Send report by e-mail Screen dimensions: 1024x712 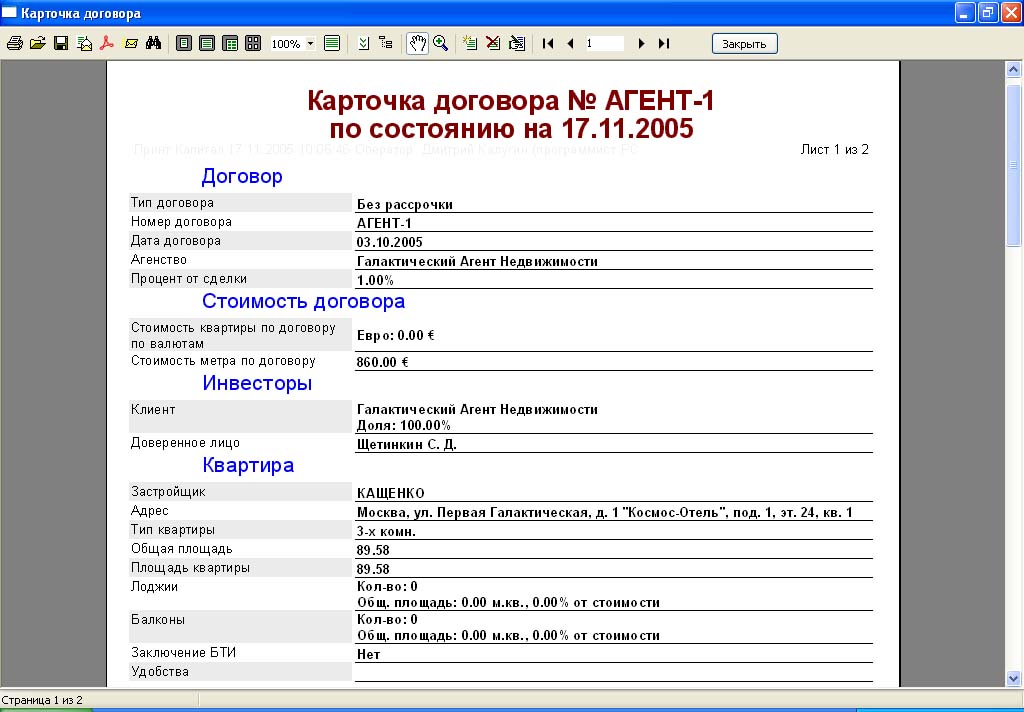point(131,44)
